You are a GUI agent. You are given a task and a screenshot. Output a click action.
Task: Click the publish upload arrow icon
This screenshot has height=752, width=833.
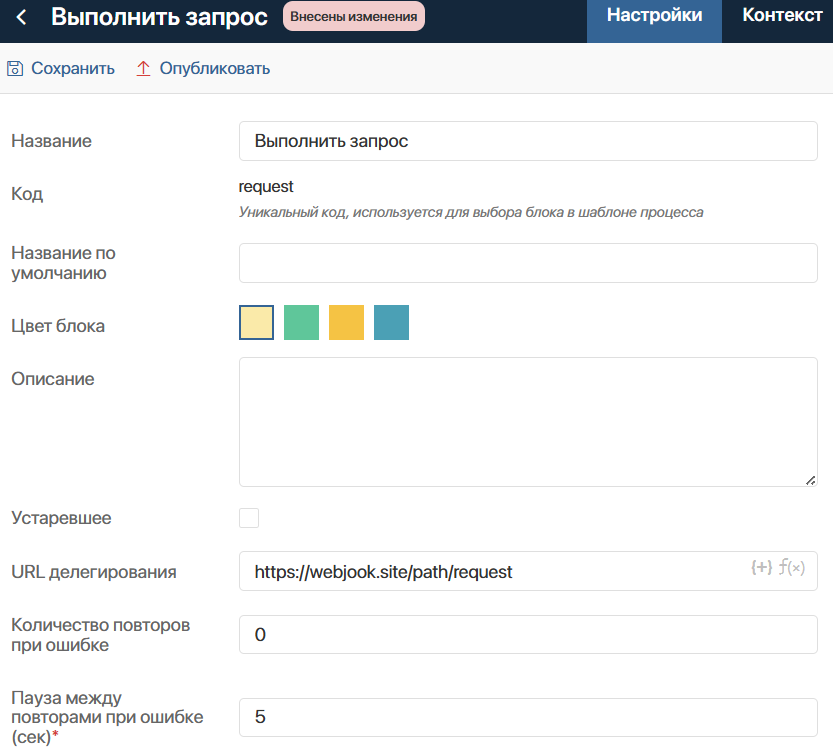[143, 69]
